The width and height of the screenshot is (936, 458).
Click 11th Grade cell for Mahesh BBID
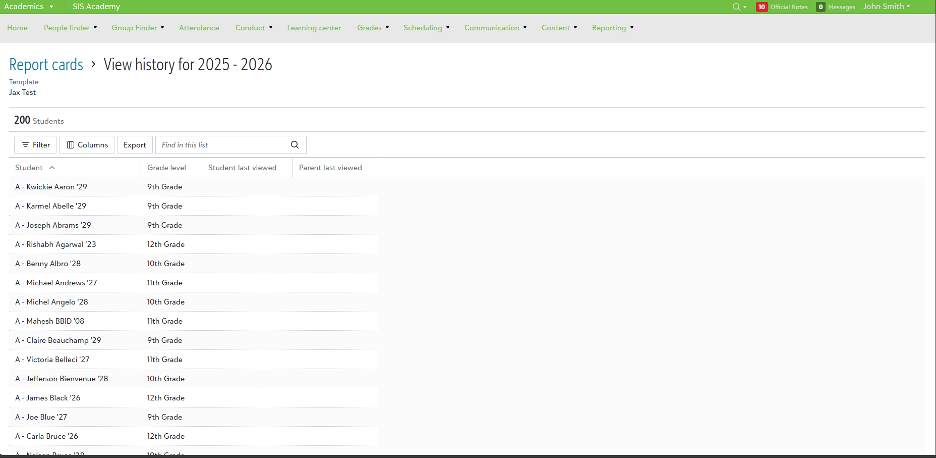pyautogui.click(x=165, y=321)
